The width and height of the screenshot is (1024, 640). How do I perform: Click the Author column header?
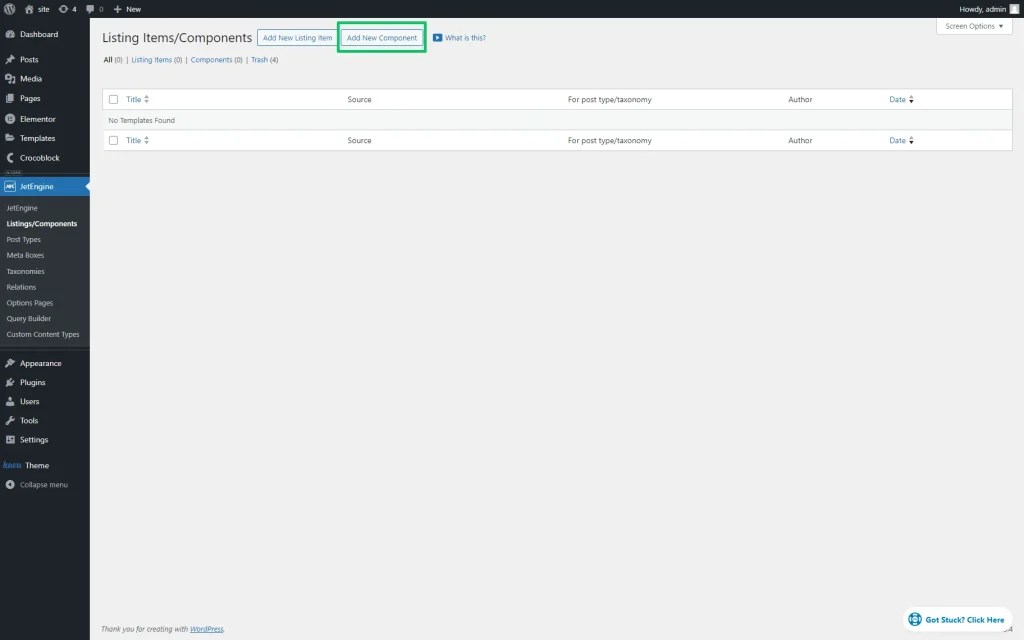coord(800,99)
